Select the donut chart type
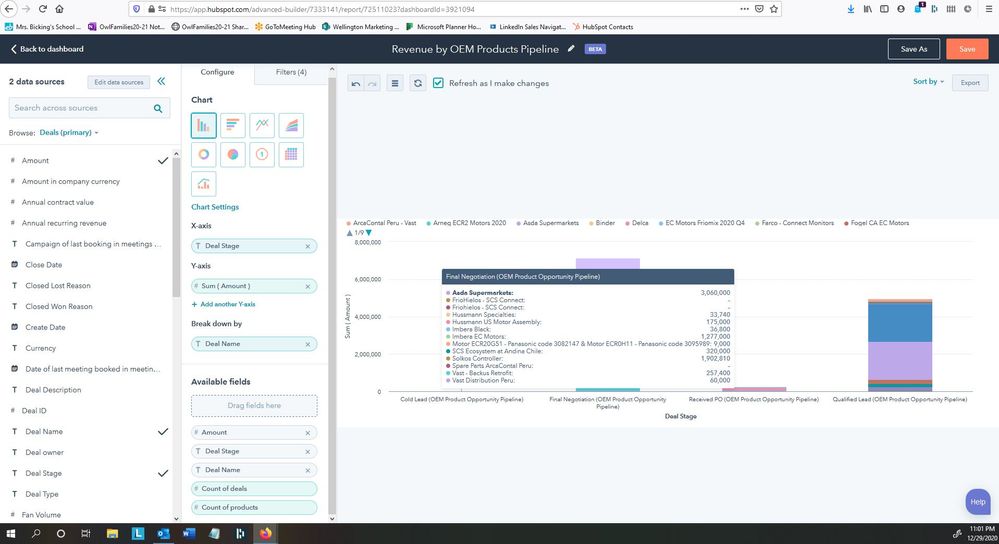The width and height of the screenshot is (999, 544). [x=203, y=154]
